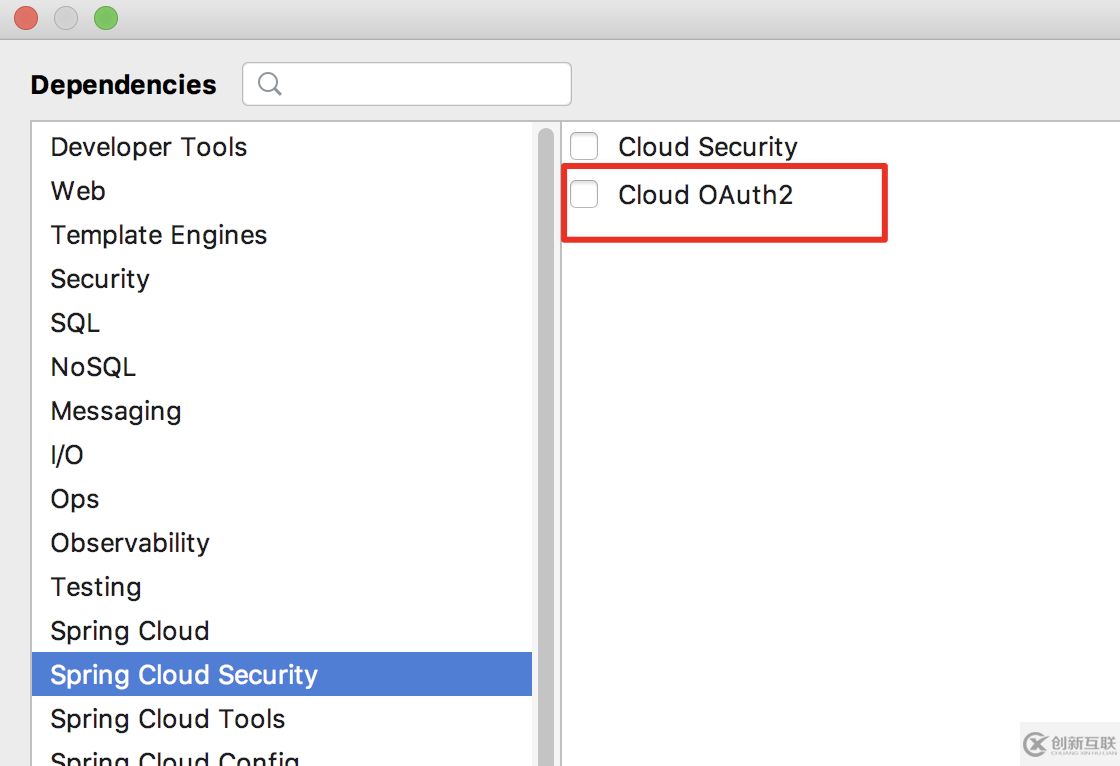
Task: Click the green zoom window button
Action: [x=105, y=17]
